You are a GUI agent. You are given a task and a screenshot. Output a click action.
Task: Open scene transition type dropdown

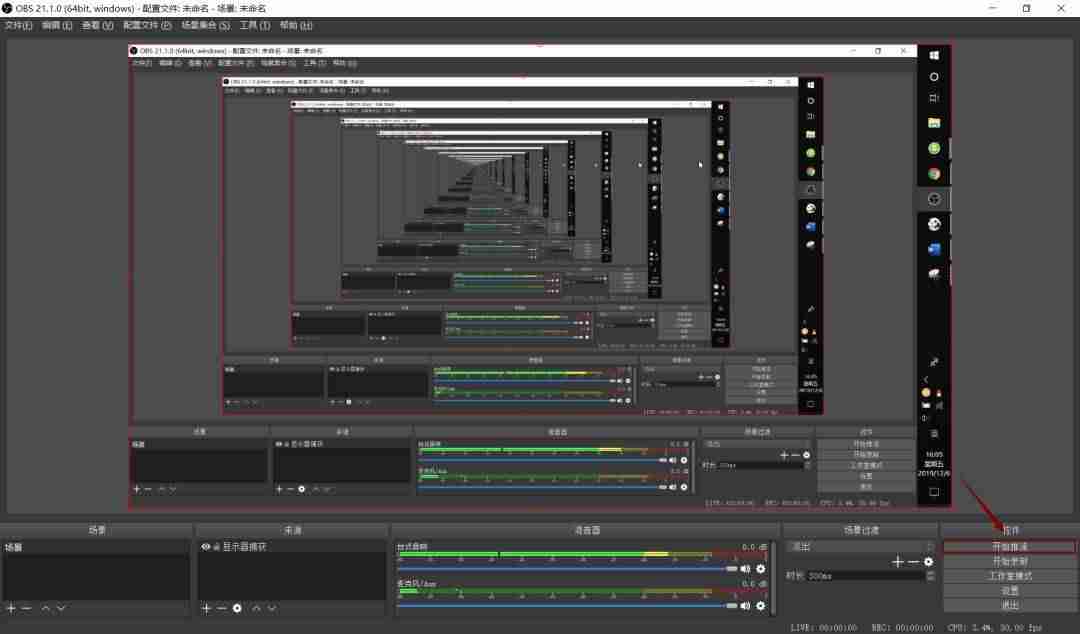(861, 546)
